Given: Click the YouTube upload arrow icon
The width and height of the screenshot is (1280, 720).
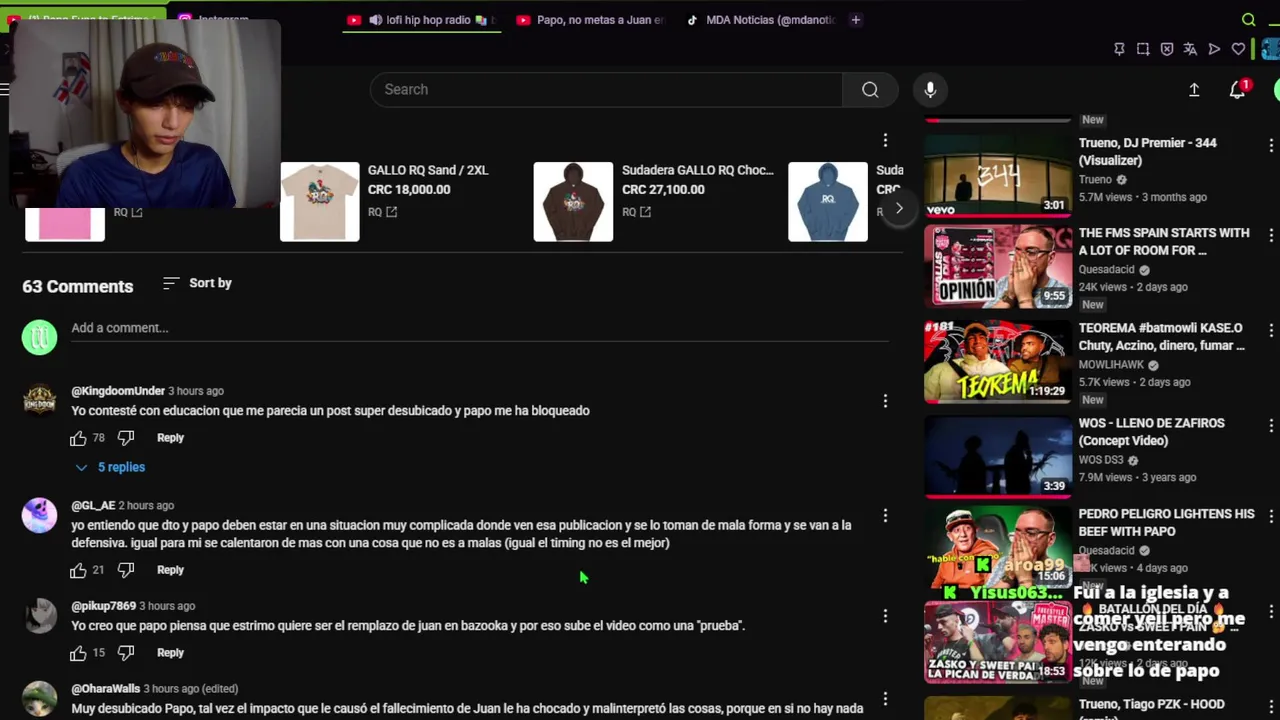Looking at the screenshot, I should click(x=1194, y=90).
